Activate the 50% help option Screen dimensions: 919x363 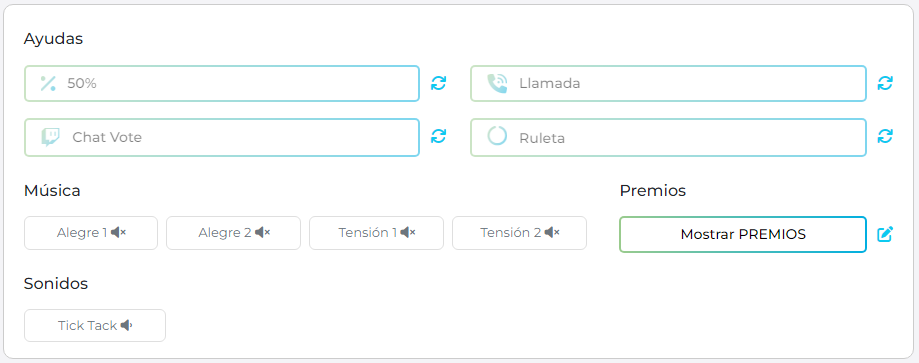click(x=222, y=83)
